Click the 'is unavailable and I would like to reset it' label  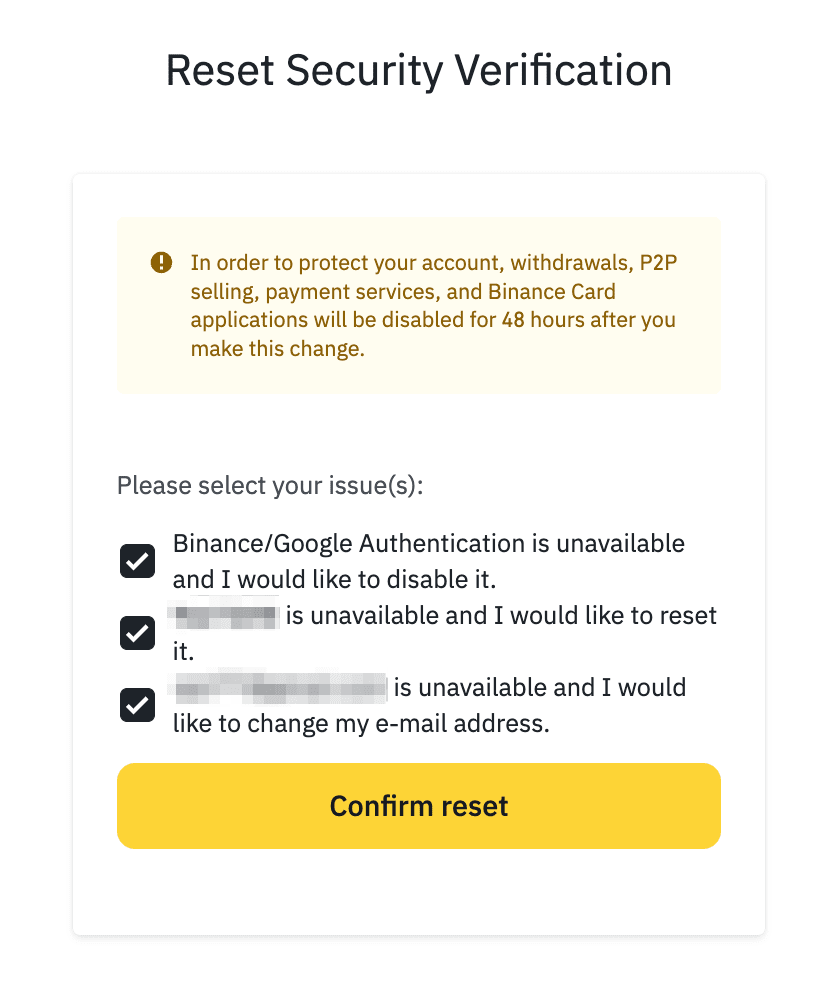[x=500, y=616]
